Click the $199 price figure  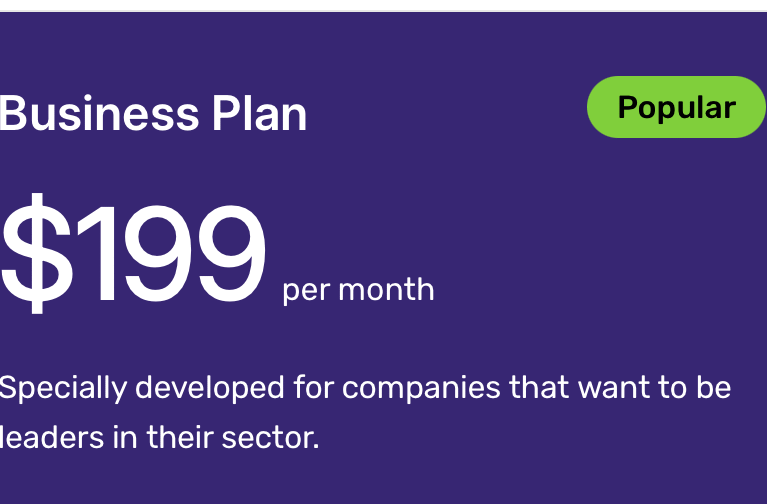tap(133, 254)
